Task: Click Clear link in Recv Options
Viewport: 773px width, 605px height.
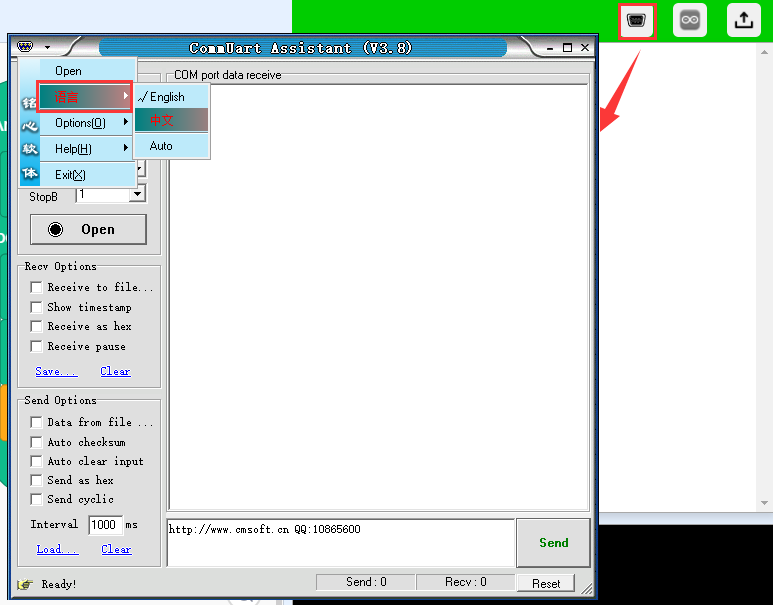Action: point(115,371)
